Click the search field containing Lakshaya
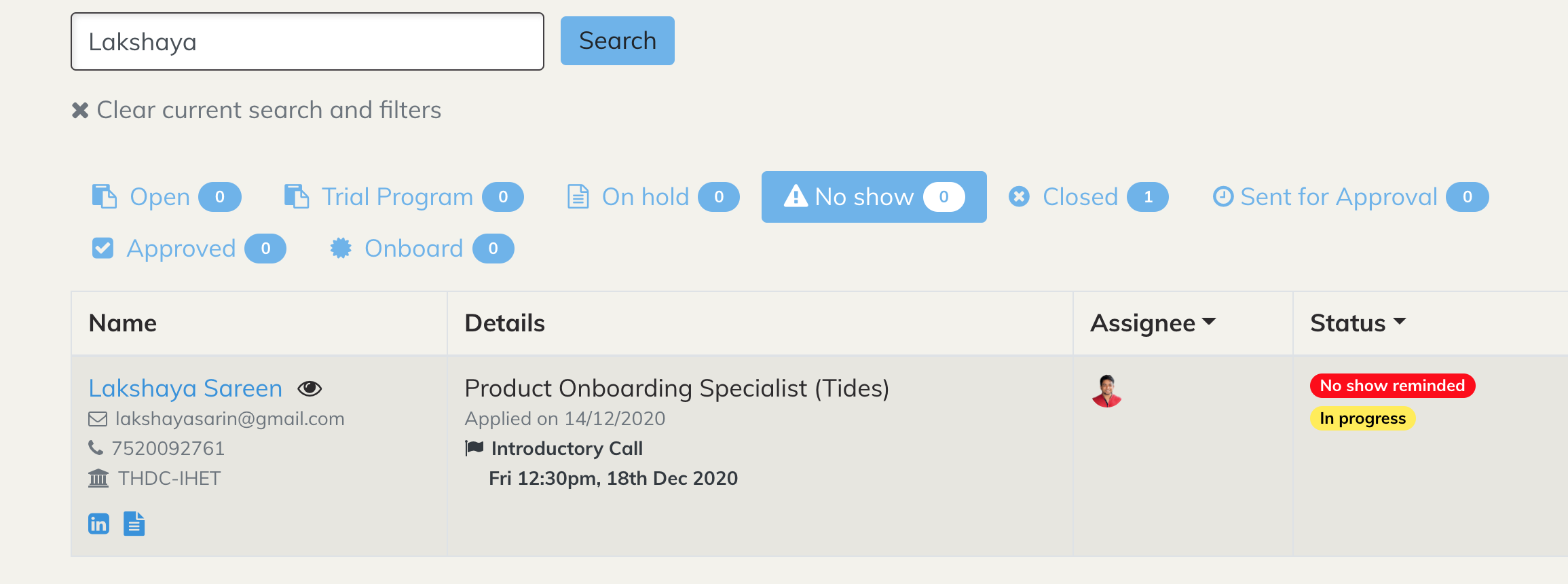Screen dimensions: 1568x584 click(307, 42)
